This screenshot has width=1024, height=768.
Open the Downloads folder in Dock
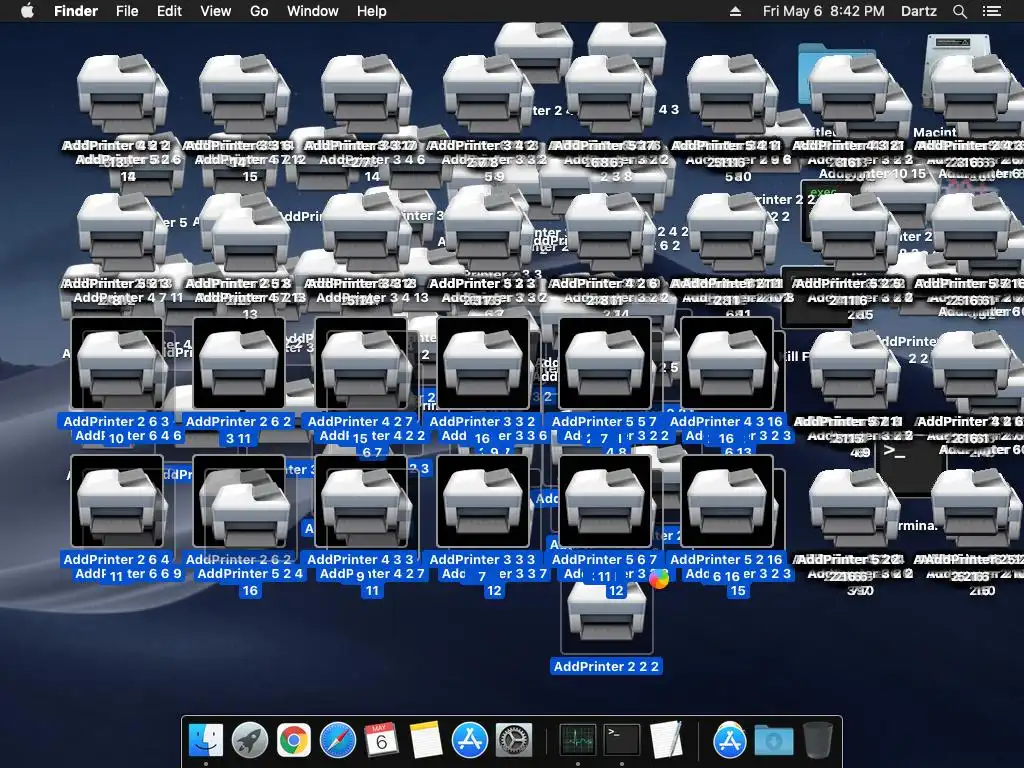tap(774, 740)
